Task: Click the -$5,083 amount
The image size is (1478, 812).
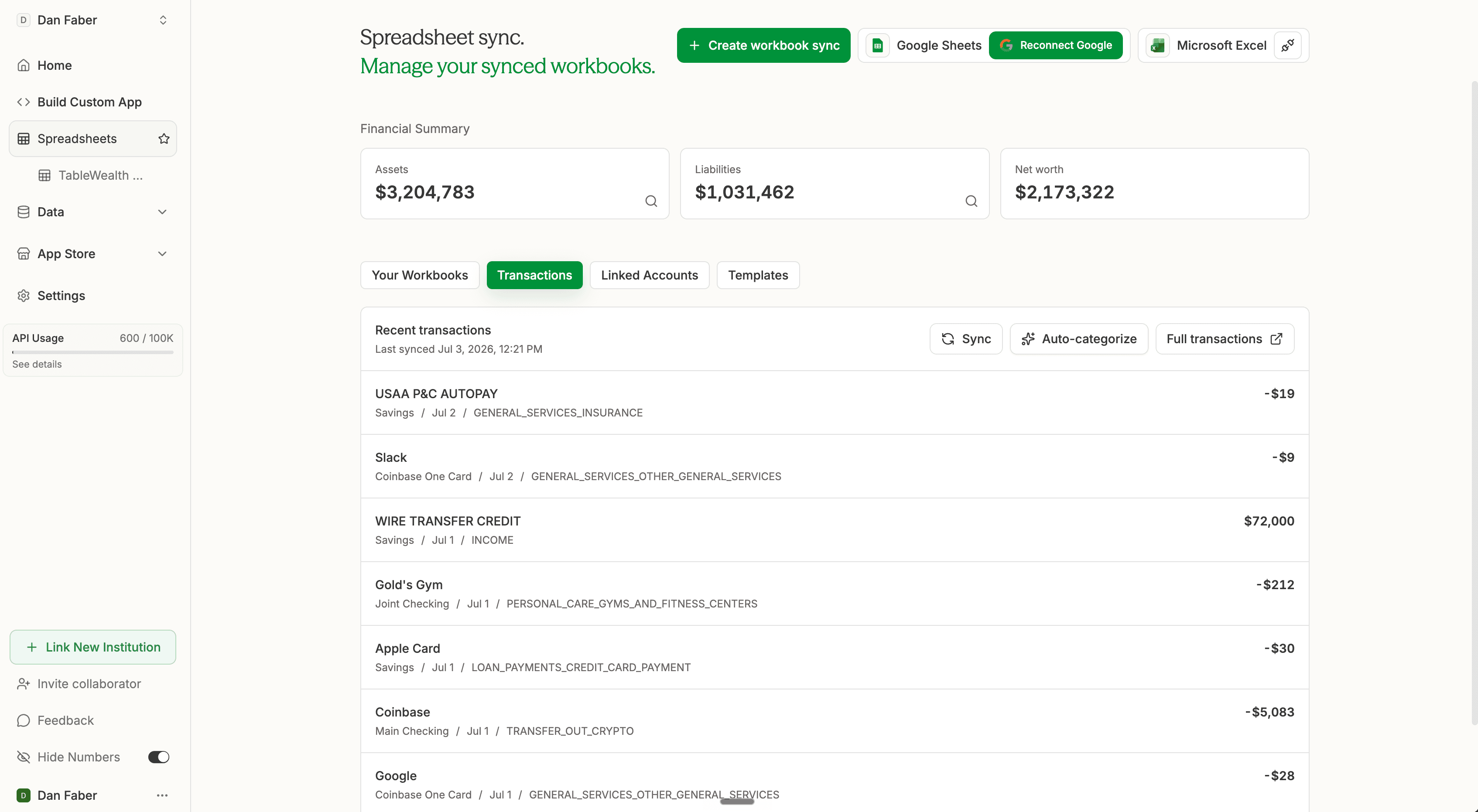Action: 1269,712
